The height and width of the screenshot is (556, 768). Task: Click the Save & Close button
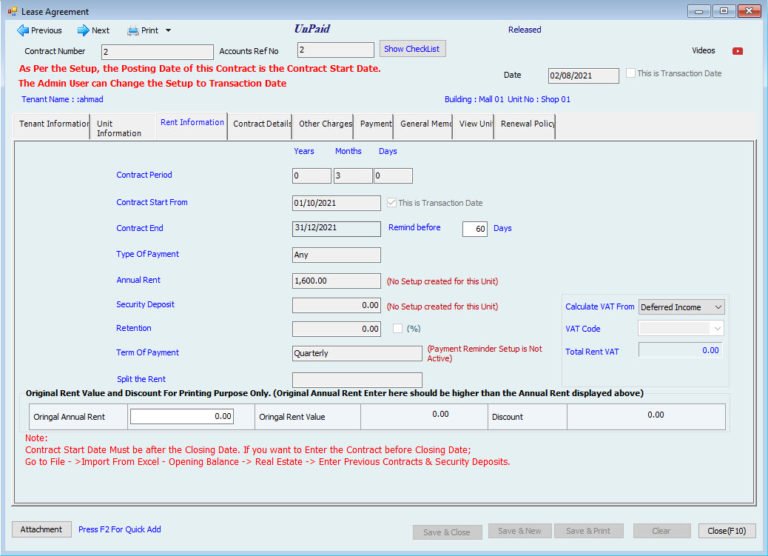coord(447,532)
